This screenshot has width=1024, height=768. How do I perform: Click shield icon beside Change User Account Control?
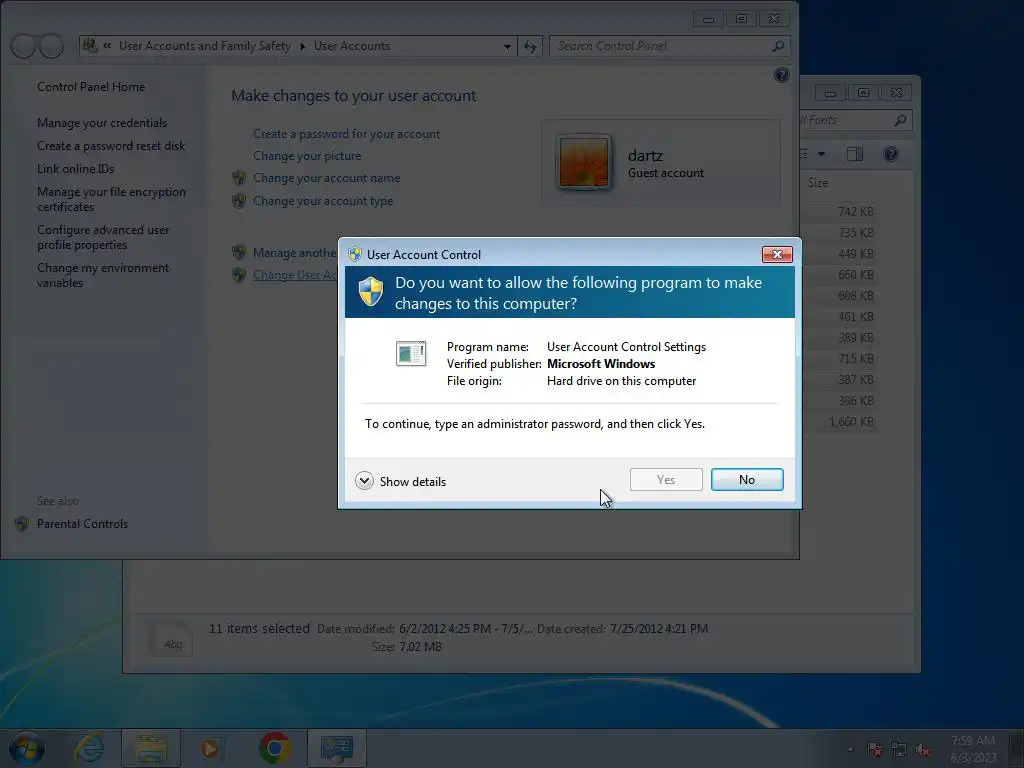coord(239,275)
